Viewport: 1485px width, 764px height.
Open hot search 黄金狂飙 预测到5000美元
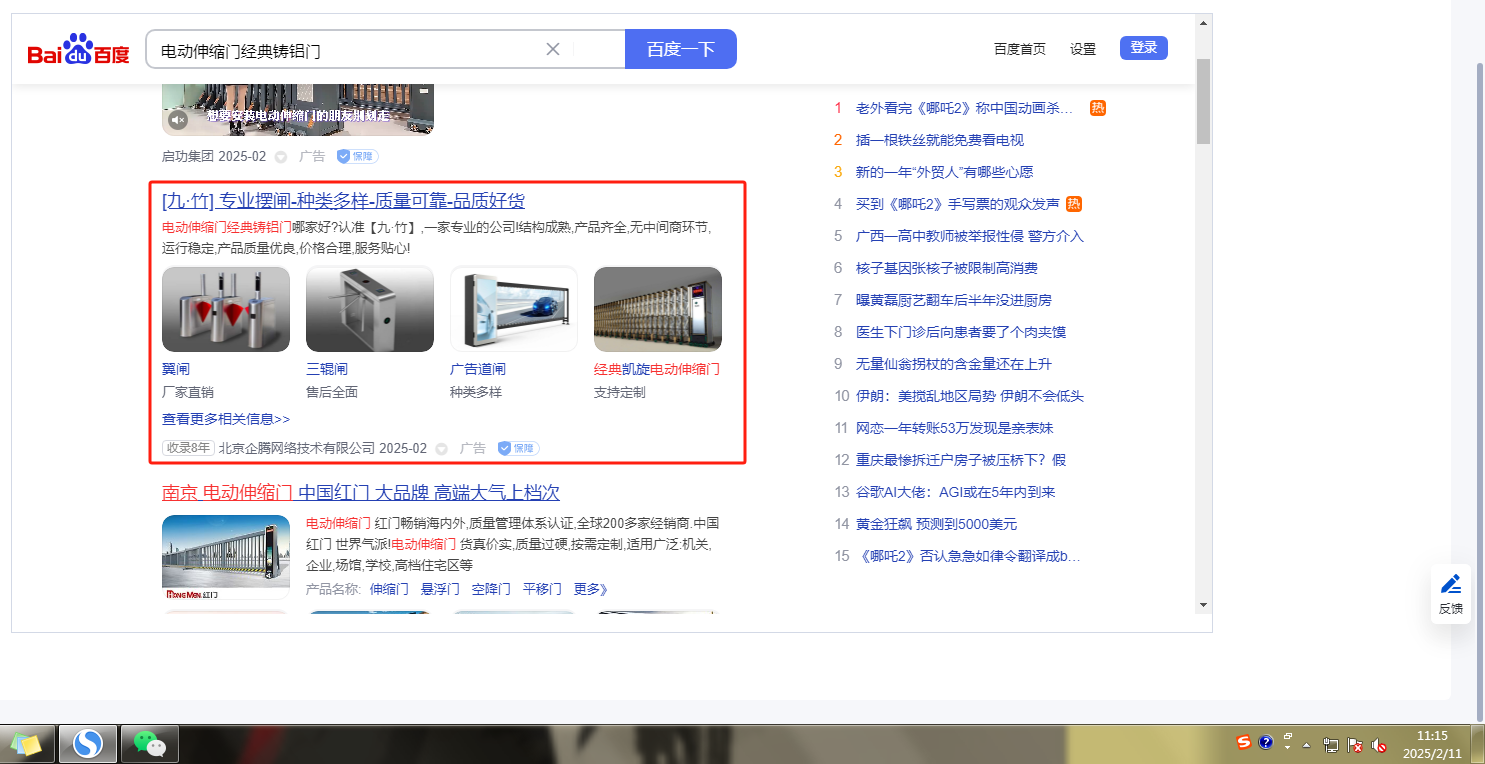click(x=936, y=524)
